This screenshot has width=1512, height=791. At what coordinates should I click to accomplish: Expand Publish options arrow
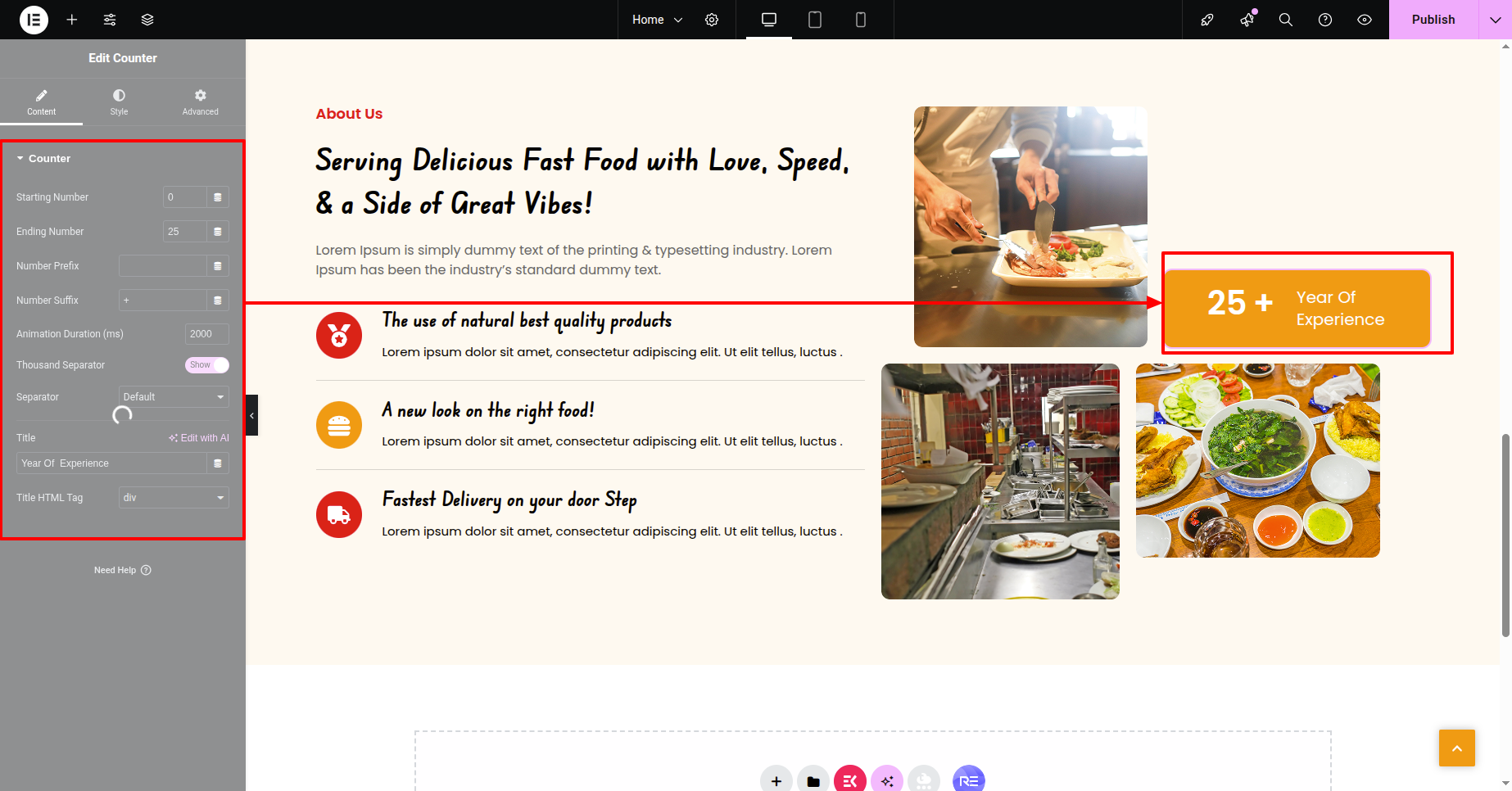(1495, 20)
